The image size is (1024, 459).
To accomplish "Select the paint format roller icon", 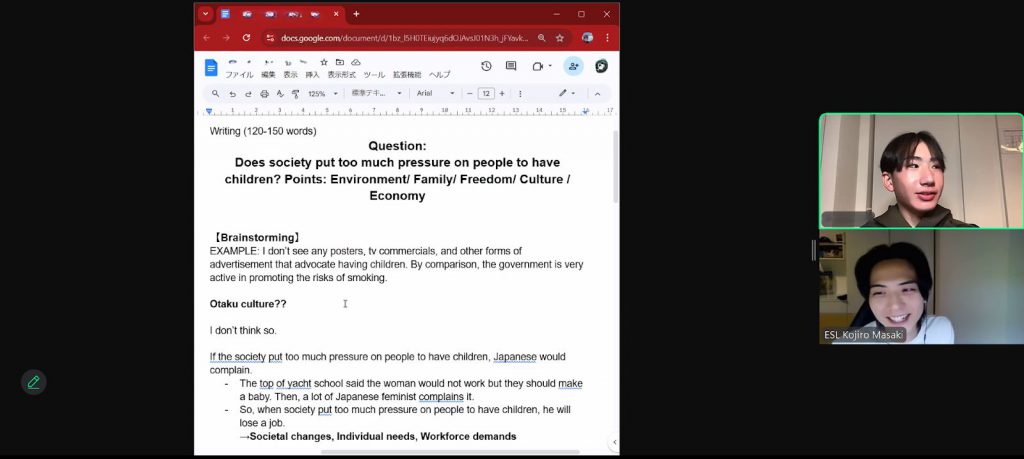I will (295, 94).
